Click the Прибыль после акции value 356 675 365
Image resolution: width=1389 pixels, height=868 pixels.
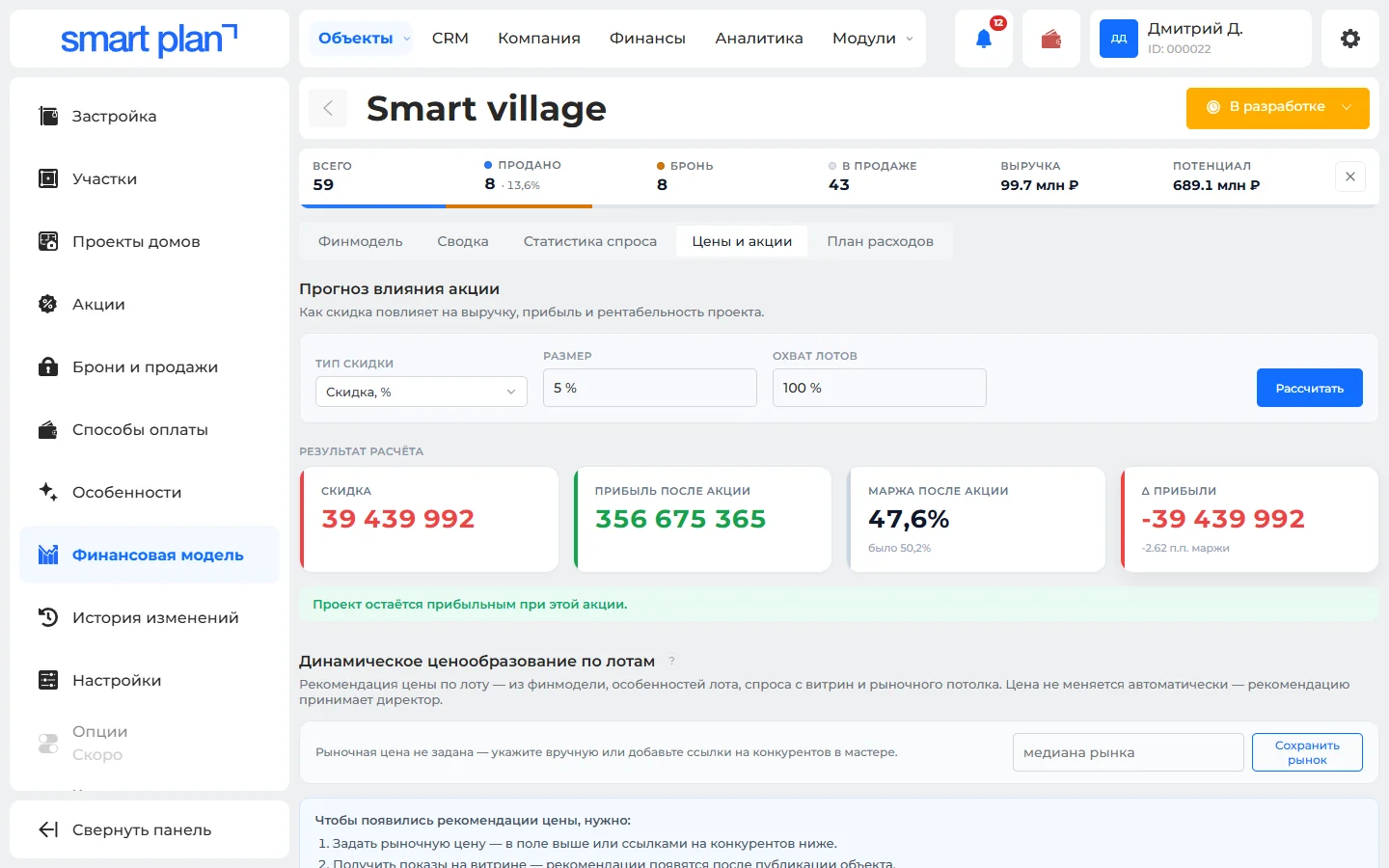tap(681, 519)
